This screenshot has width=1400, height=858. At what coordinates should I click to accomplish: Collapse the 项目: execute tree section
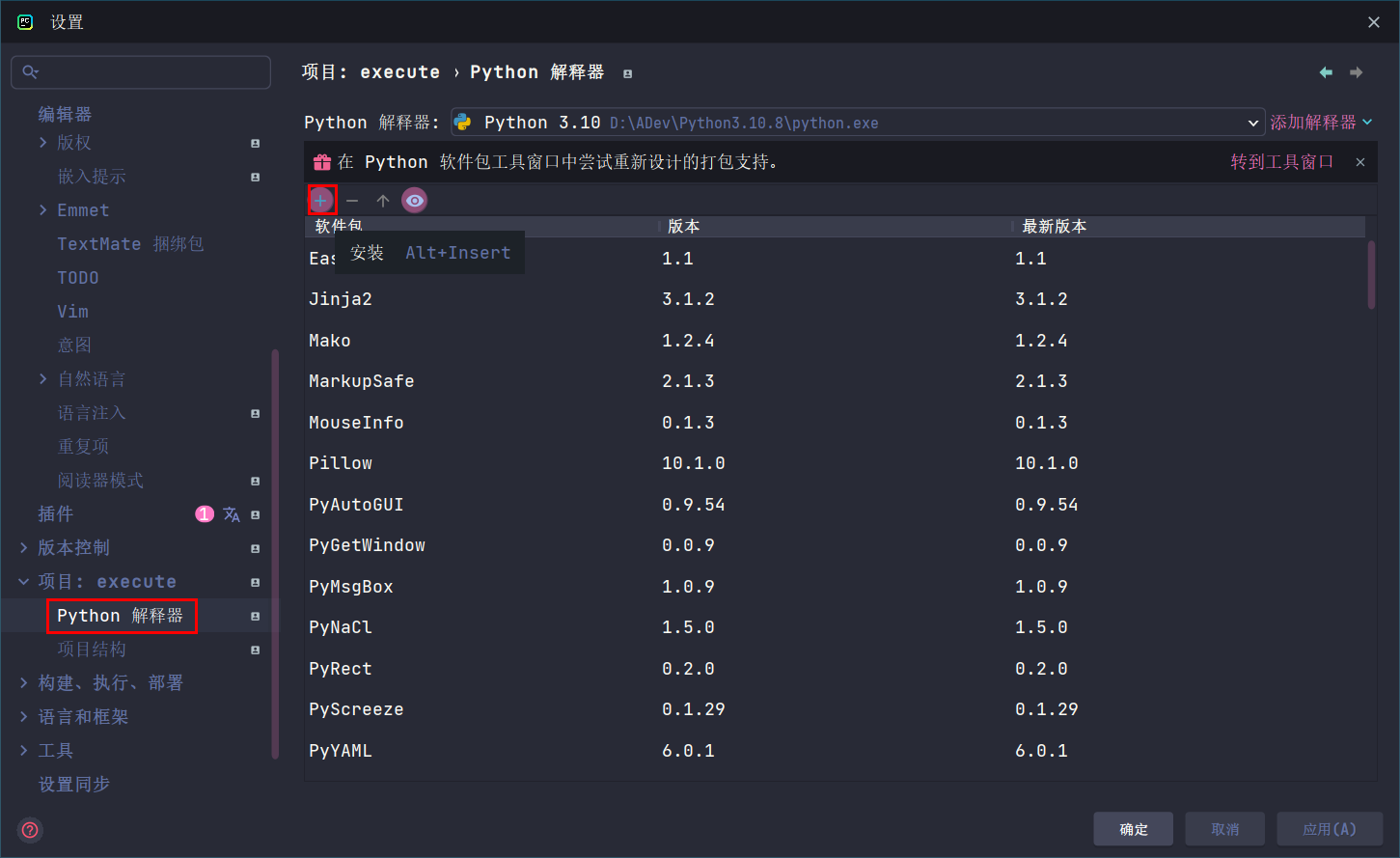[23, 581]
